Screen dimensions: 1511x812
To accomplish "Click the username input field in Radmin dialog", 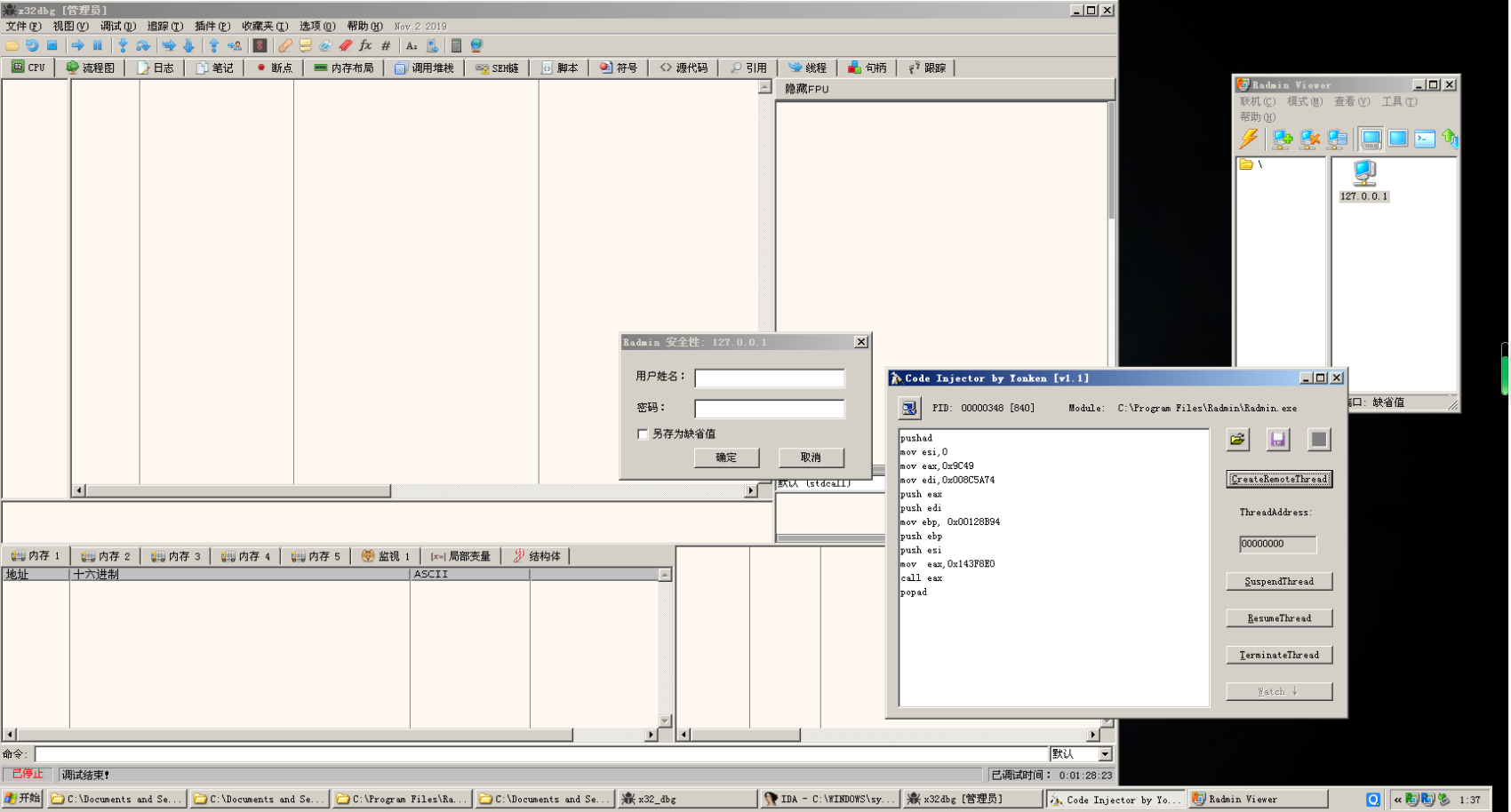I will pyautogui.click(x=769, y=378).
